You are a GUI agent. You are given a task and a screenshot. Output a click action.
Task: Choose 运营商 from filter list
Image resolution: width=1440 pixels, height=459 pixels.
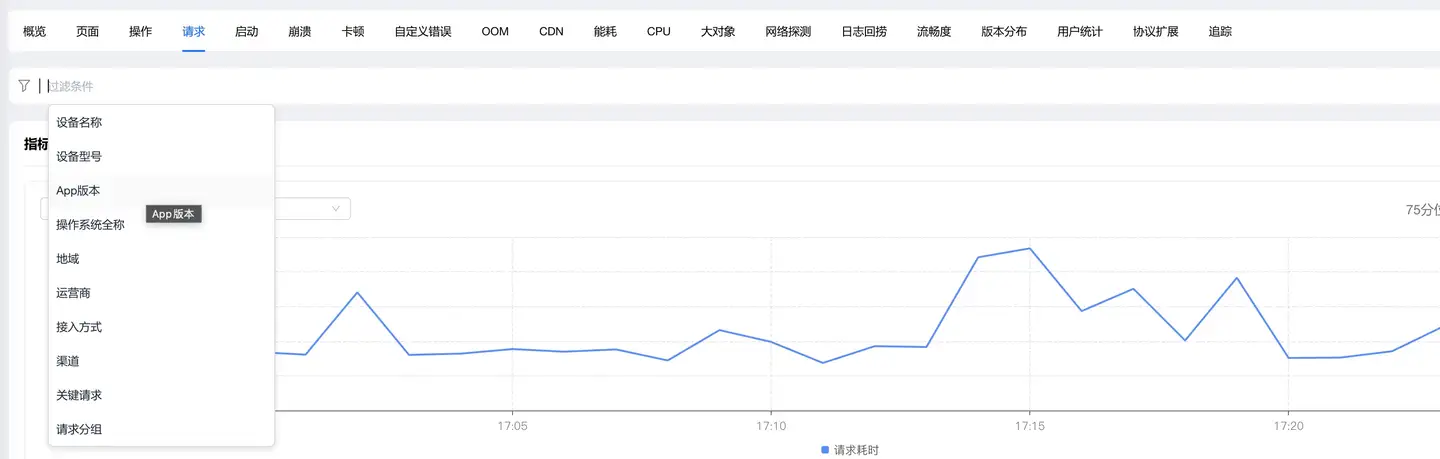(x=73, y=293)
